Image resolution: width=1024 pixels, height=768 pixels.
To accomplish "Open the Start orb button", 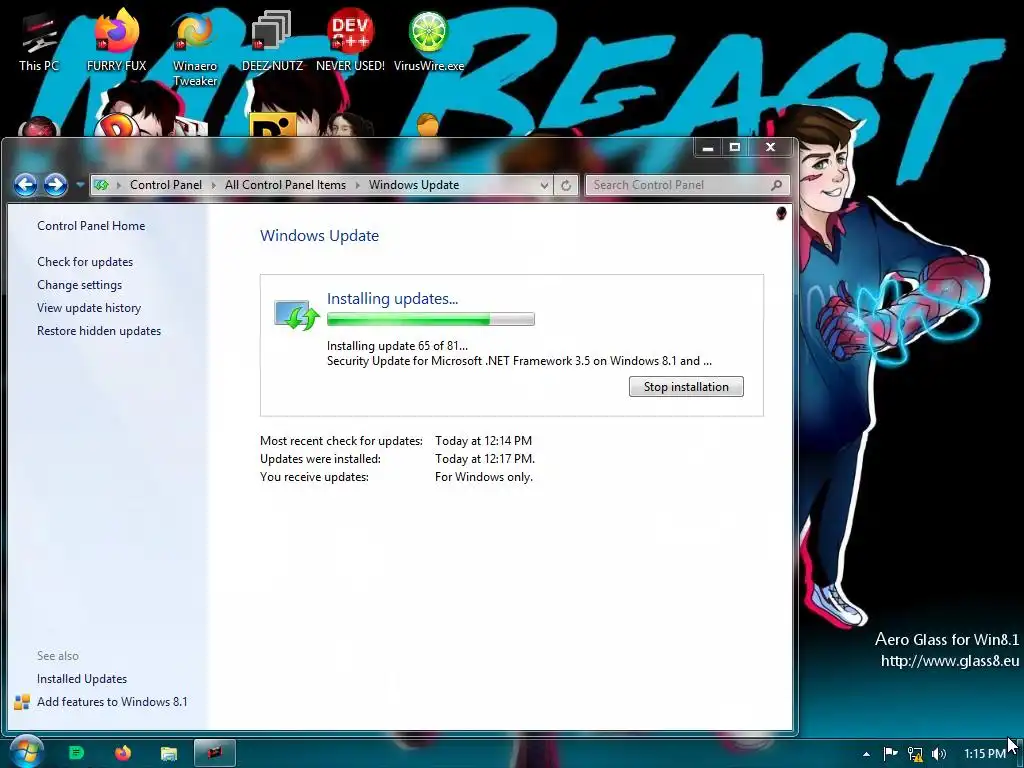I will 25,752.
